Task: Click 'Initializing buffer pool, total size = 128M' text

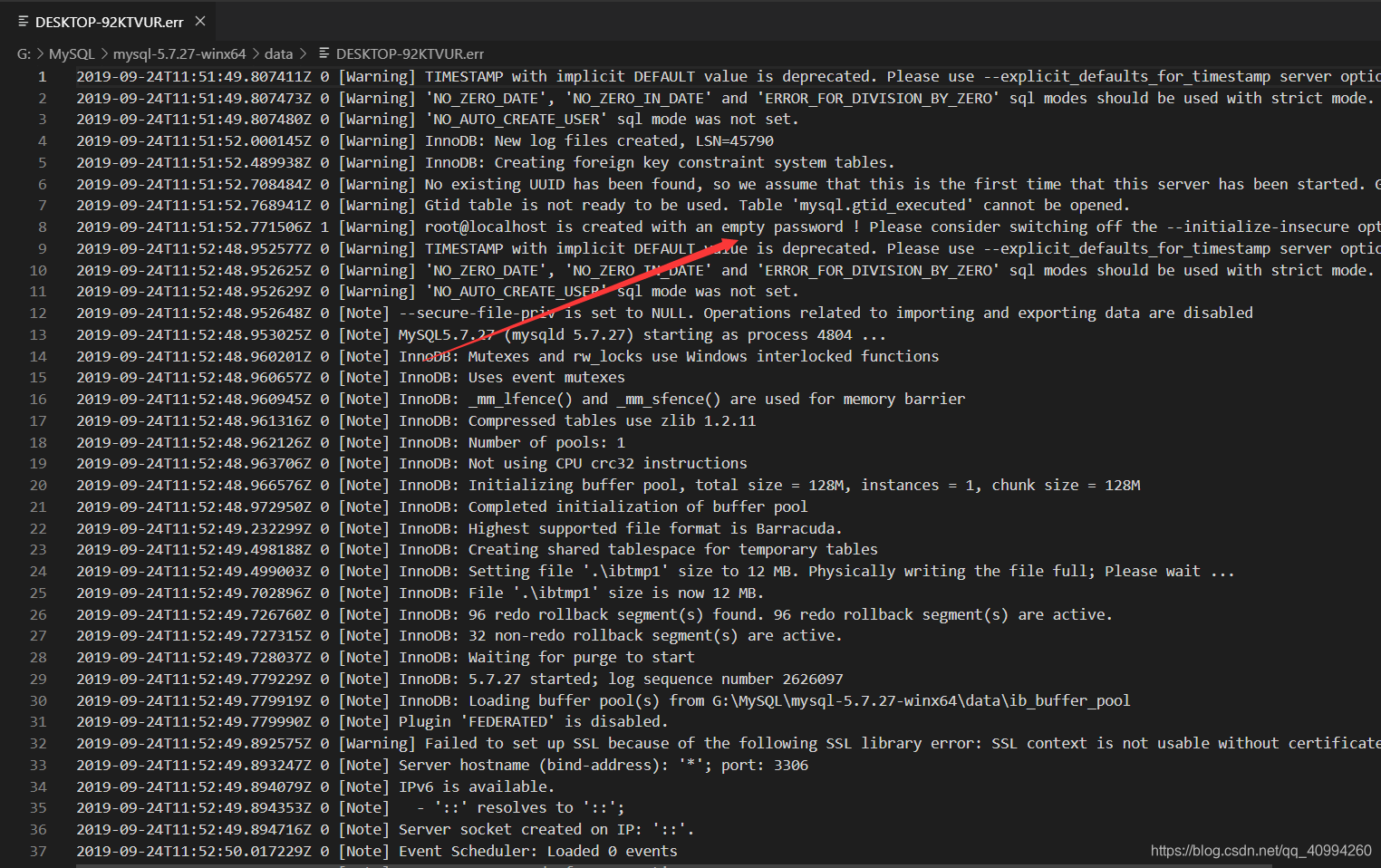Action: pos(660,486)
